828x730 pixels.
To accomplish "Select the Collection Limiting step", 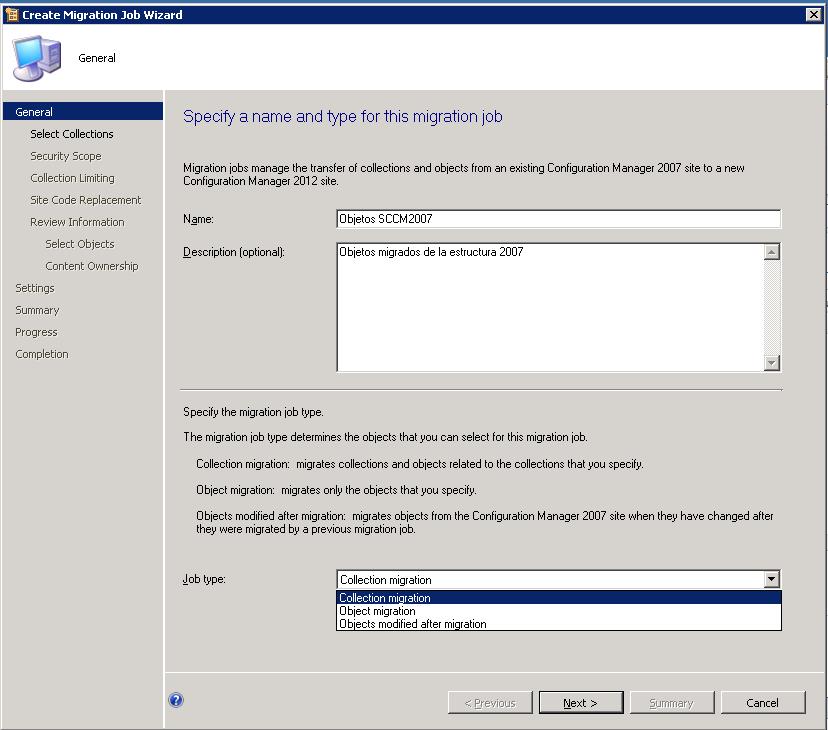I will (72, 178).
